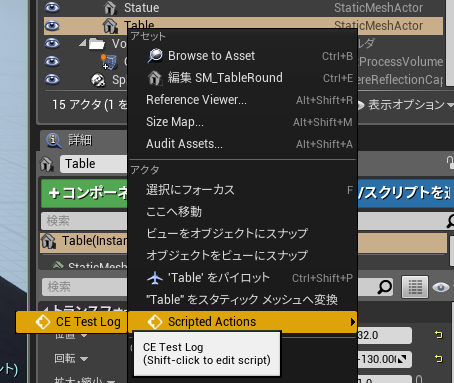Screen dimensions: 454x383
Task: Open Size Map... menu entry
Action: [x=243, y=122]
